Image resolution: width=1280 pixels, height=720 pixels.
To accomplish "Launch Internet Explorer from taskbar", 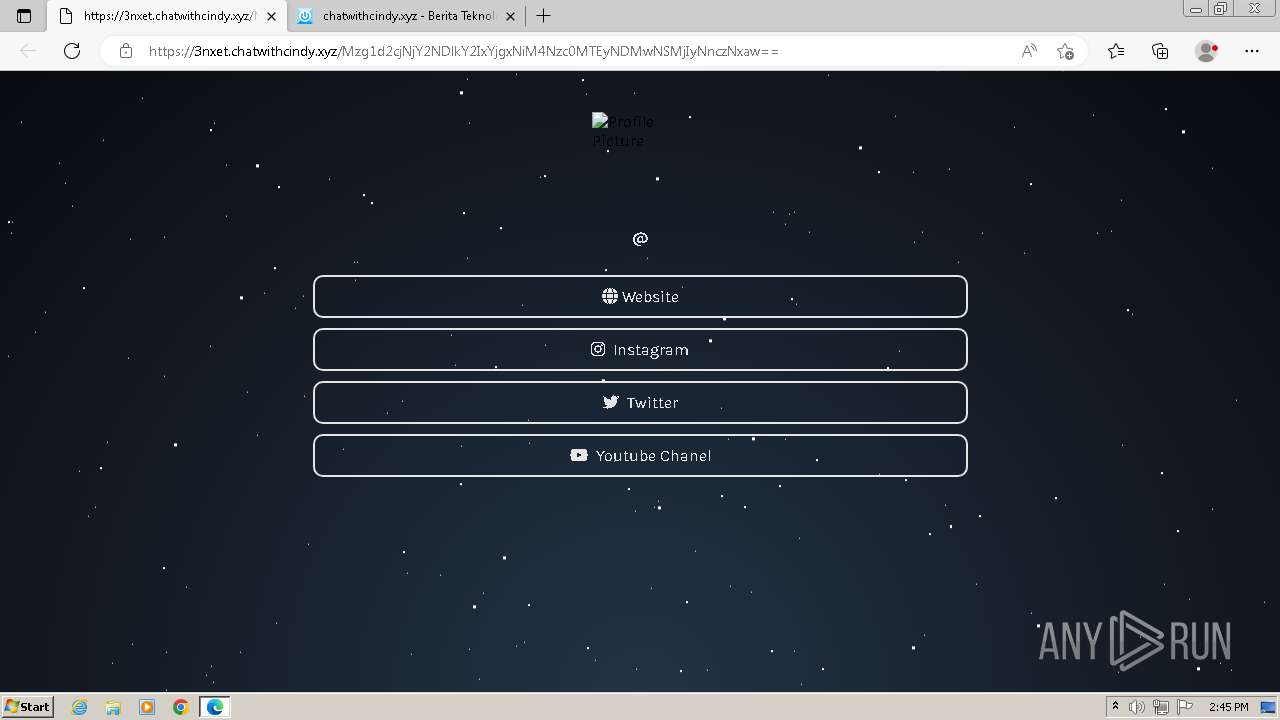I will (x=80, y=707).
